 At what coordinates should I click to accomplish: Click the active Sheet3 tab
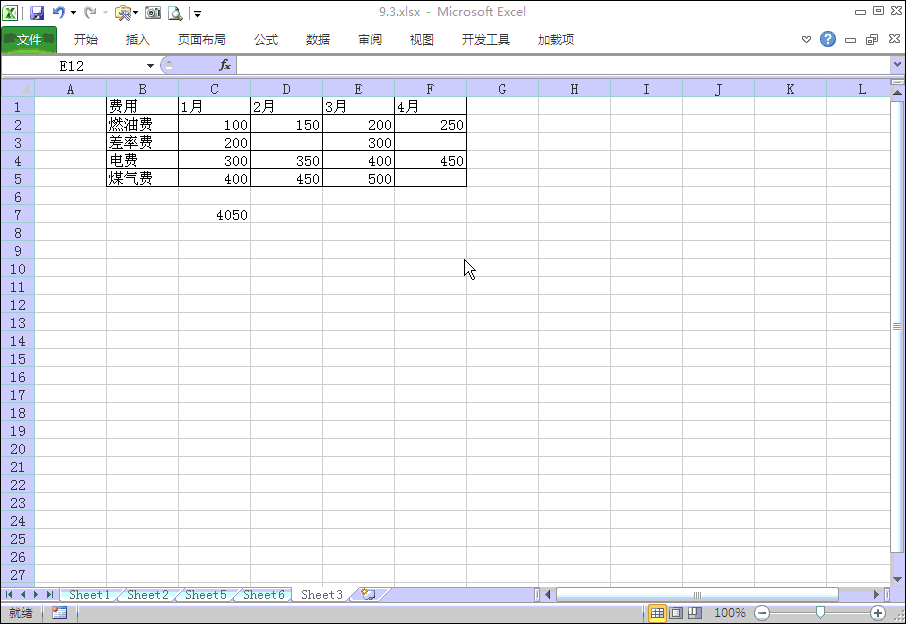point(322,595)
